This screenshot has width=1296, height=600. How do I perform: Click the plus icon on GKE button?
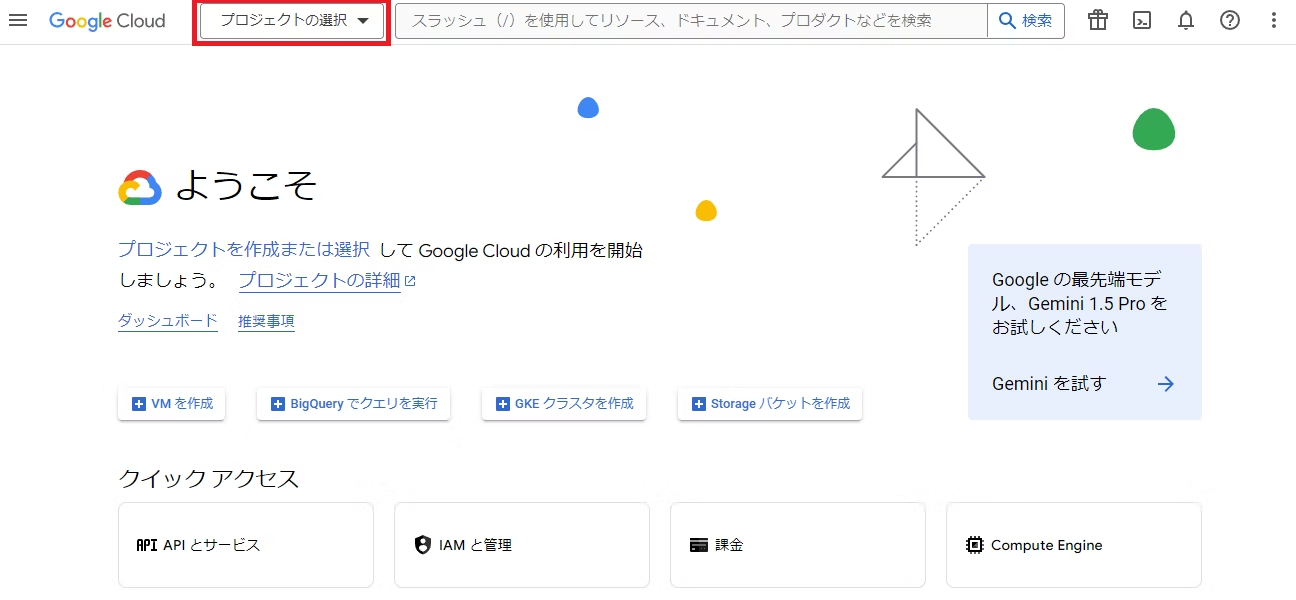[503, 404]
